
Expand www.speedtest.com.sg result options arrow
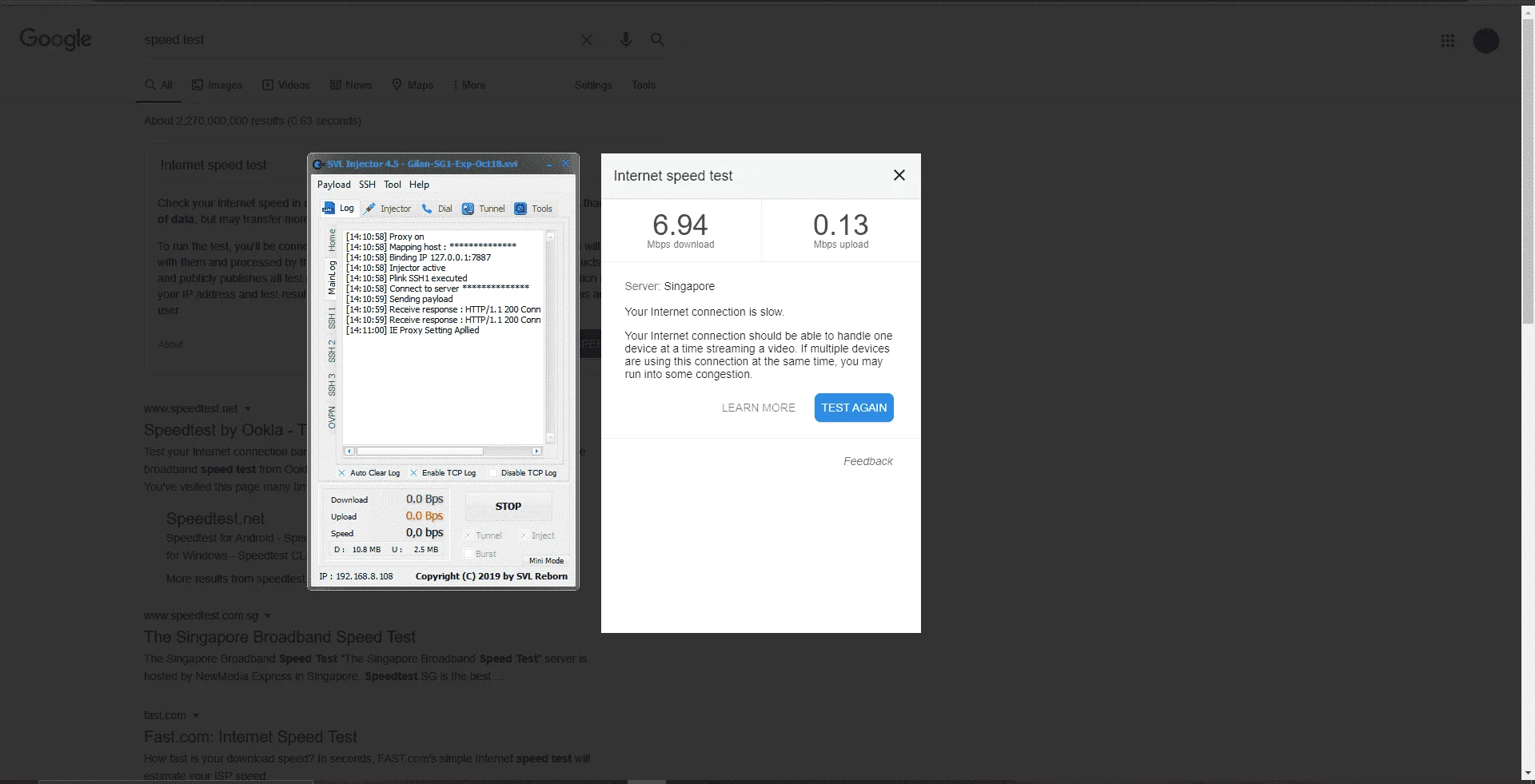coord(268,616)
